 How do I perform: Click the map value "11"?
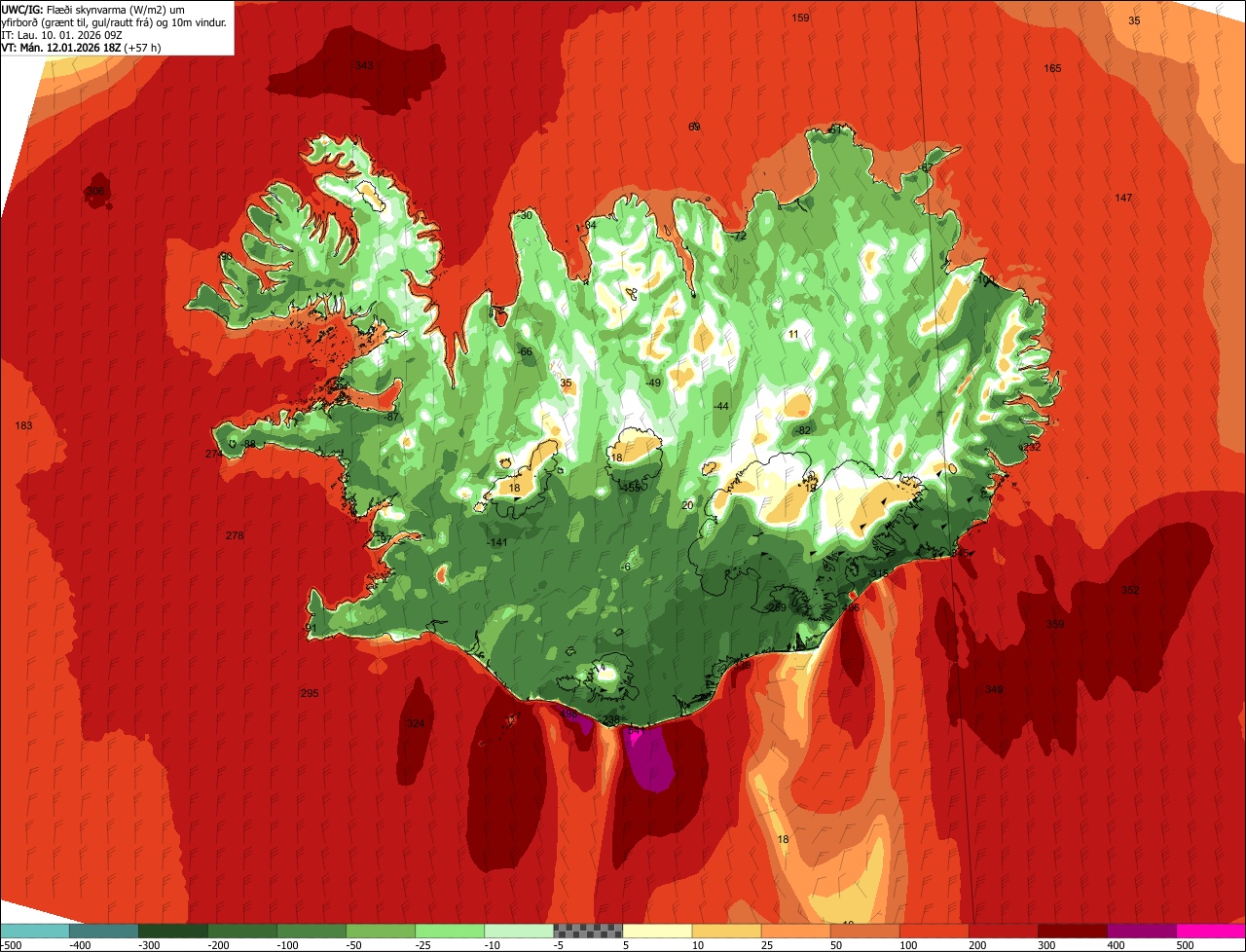(793, 335)
